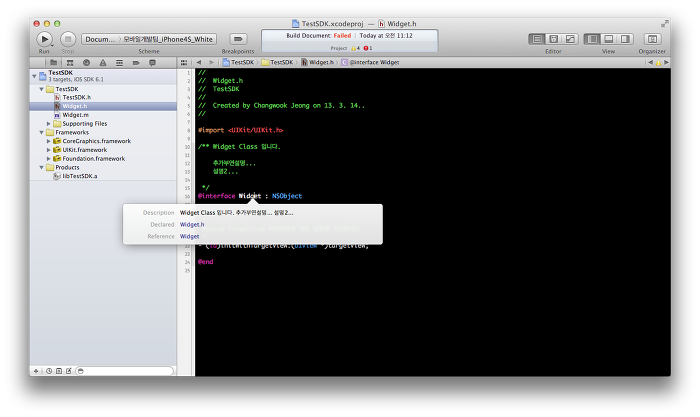Viewport: 700px width, 417px height.
Task: Open the Search navigator
Action: [87, 63]
